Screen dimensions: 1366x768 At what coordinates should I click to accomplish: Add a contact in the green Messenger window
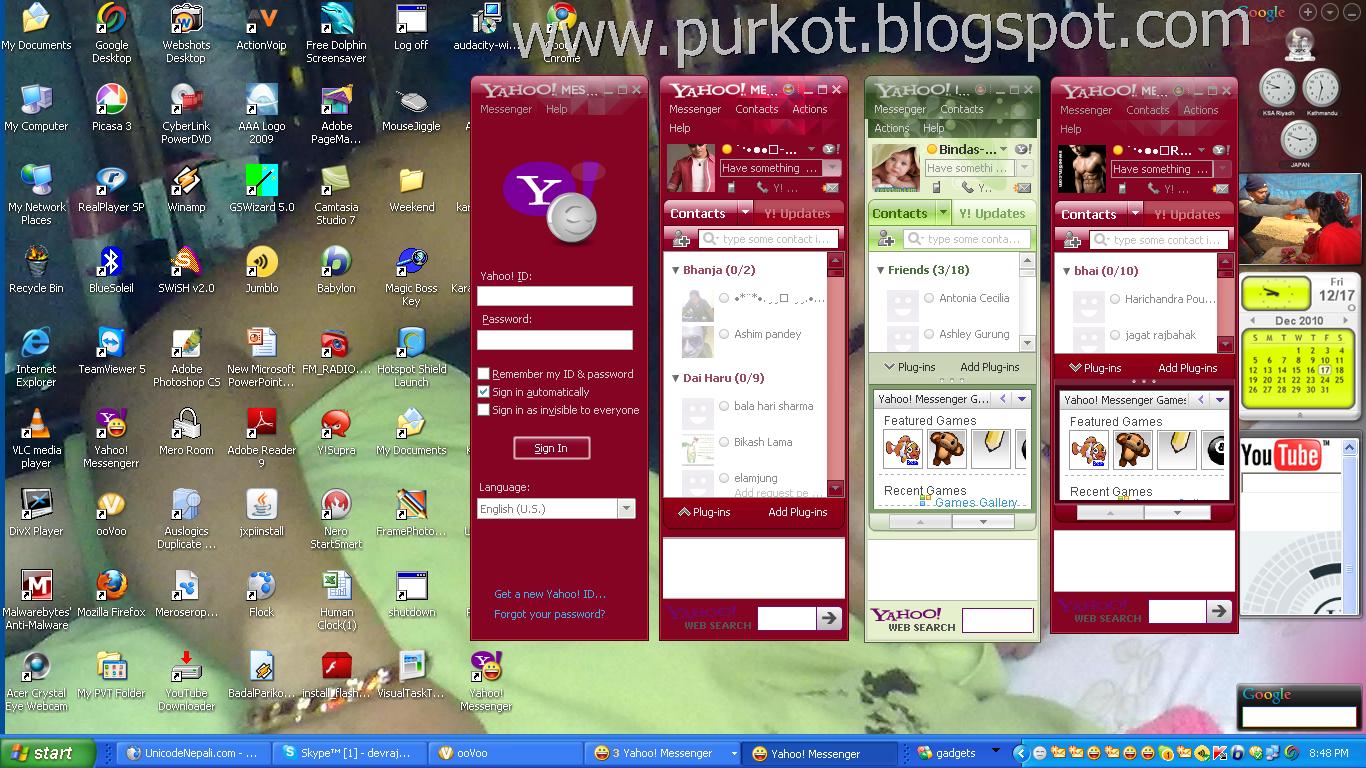tap(885, 239)
